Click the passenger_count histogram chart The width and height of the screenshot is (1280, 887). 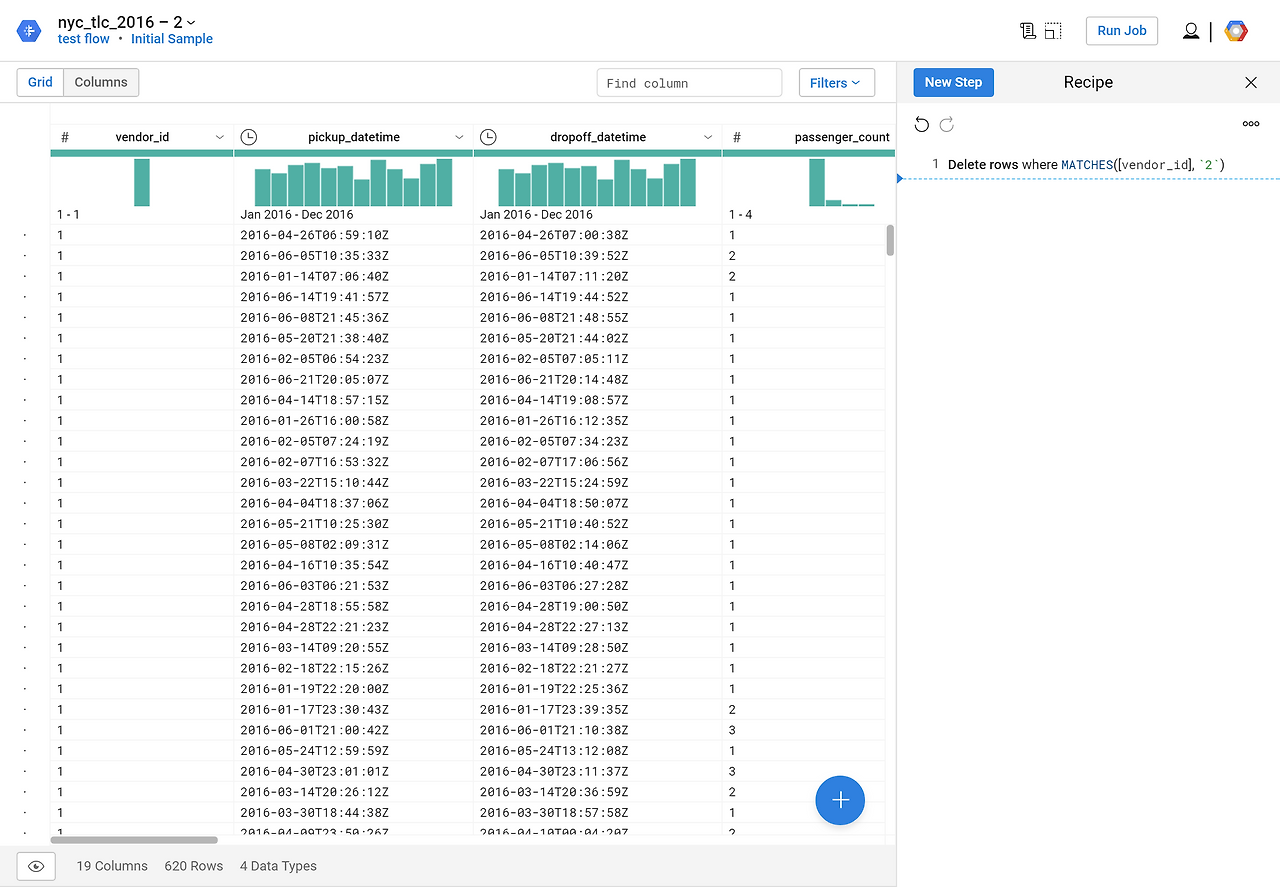(x=841, y=182)
